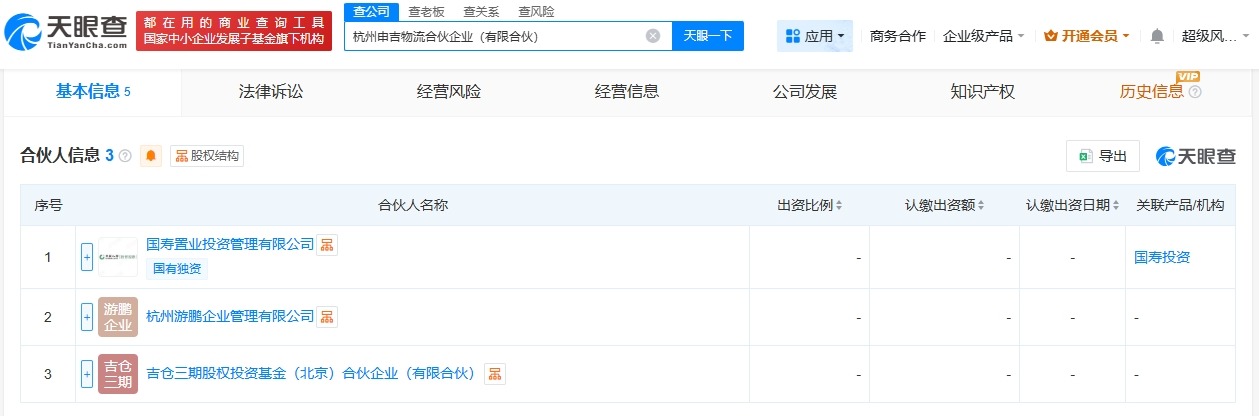Image resolution: width=1259 pixels, height=416 pixels.
Task: Select the 查风险 search tab
Action: [536, 12]
